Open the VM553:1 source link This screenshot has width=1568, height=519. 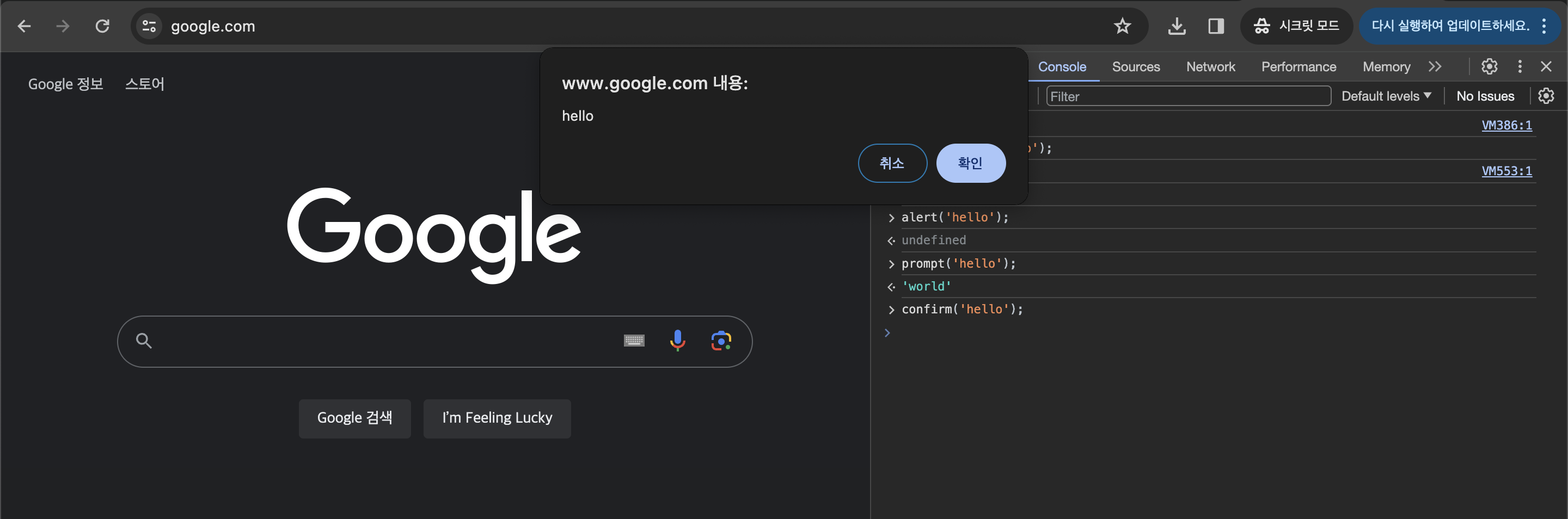[1506, 171]
